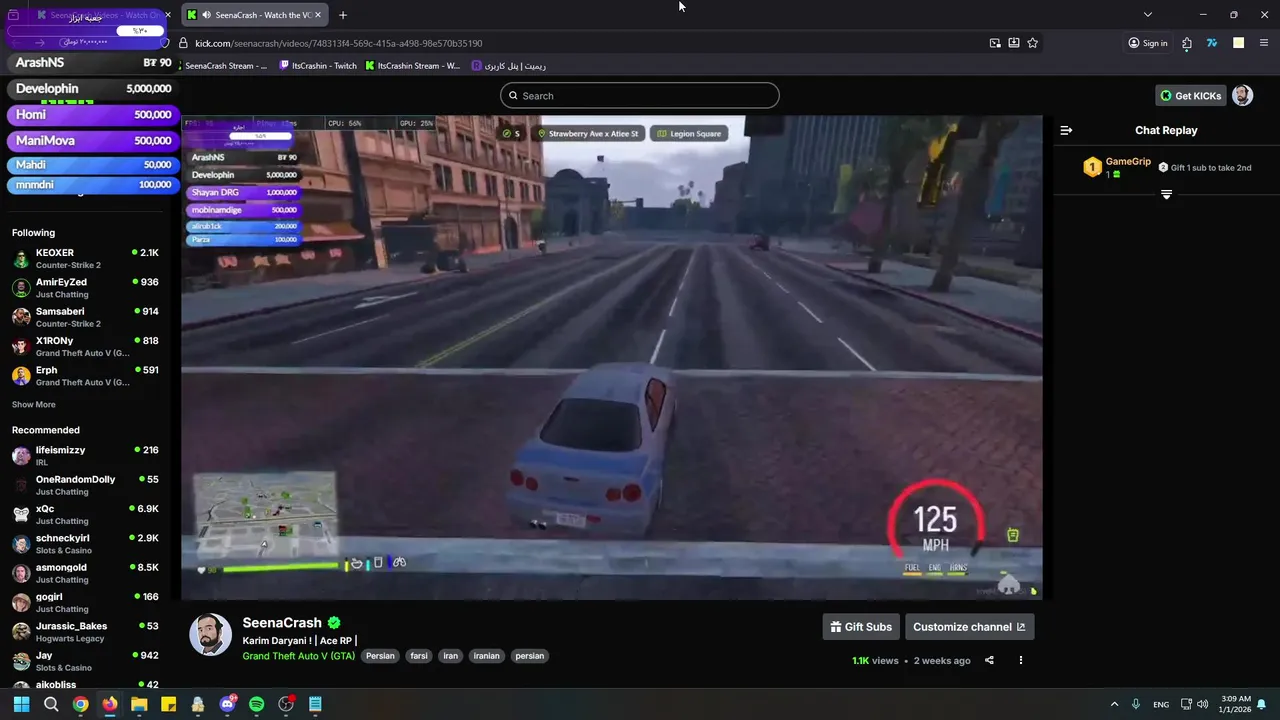Open Firefox hamburger application menu
The image size is (1280, 720).
1264,43
